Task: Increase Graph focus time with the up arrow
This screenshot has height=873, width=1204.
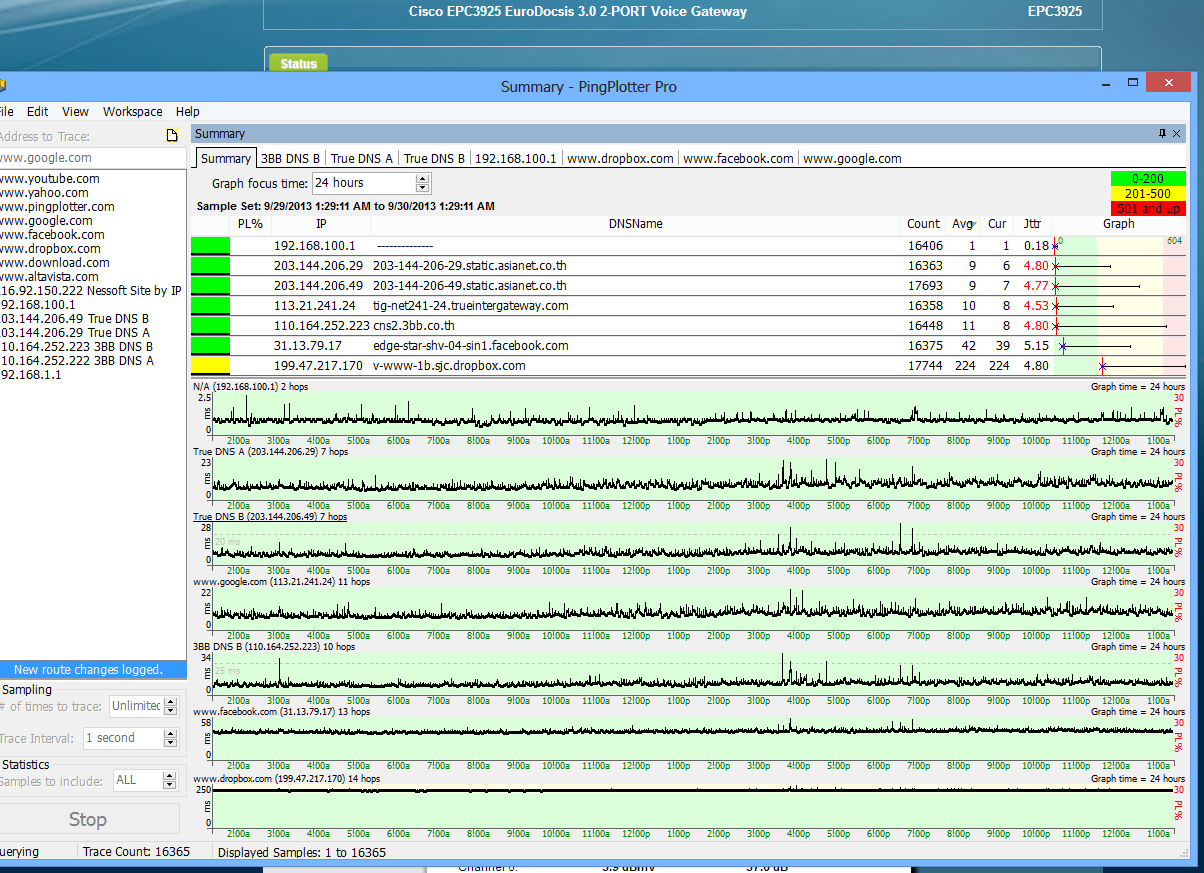Action: click(422, 178)
